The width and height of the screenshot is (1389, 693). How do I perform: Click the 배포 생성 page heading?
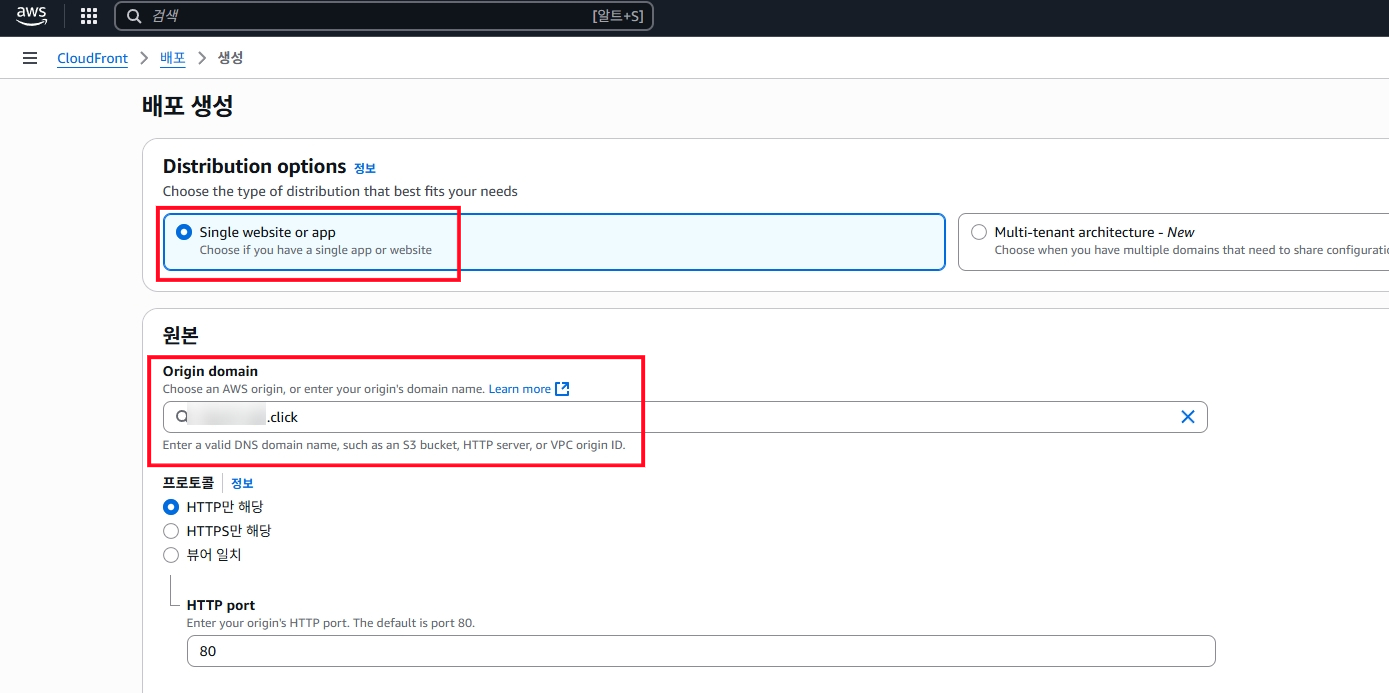(x=188, y=106)
